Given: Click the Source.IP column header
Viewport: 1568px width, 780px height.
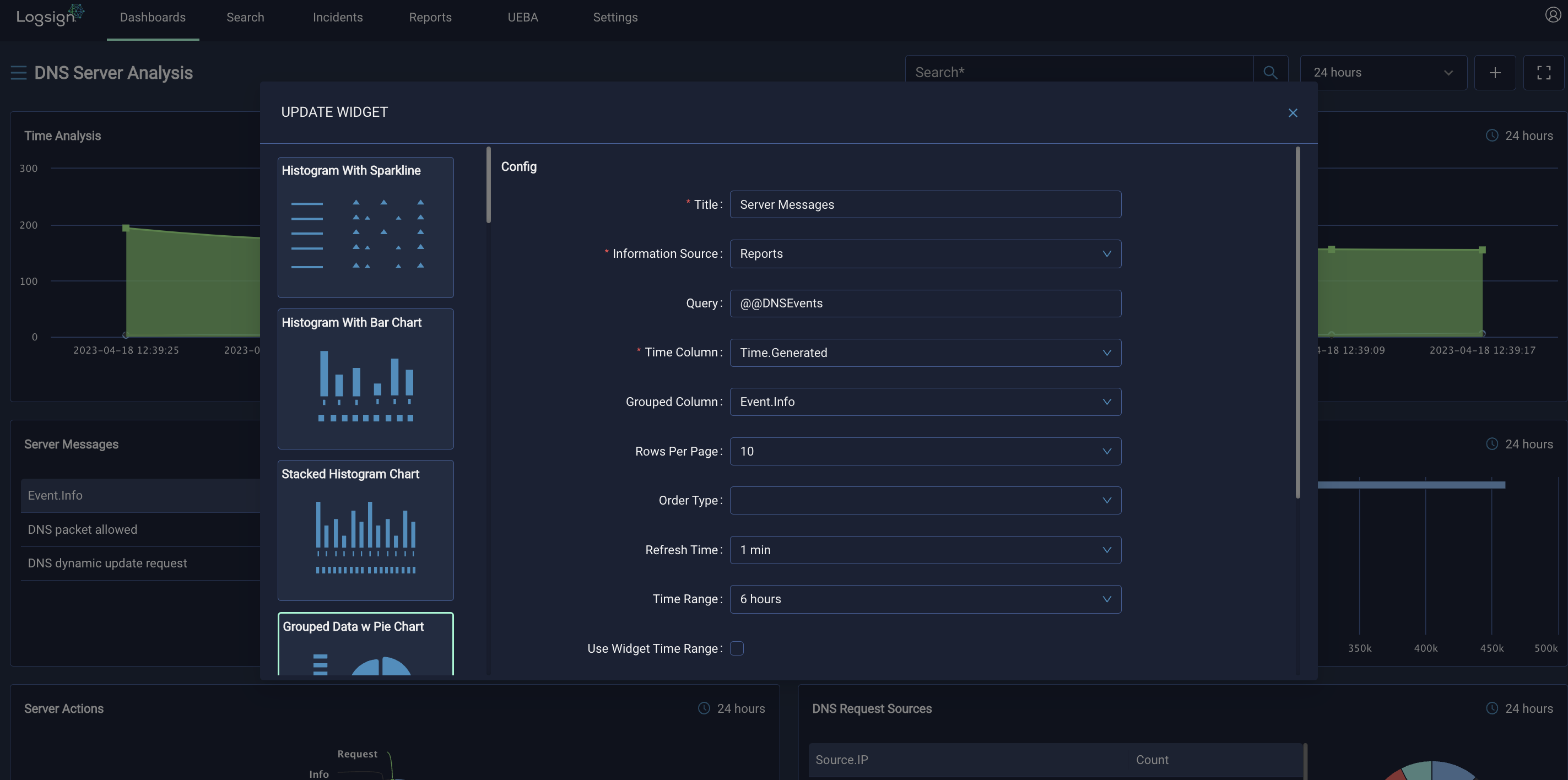Looking at the screenshot, I should point(842,760).
